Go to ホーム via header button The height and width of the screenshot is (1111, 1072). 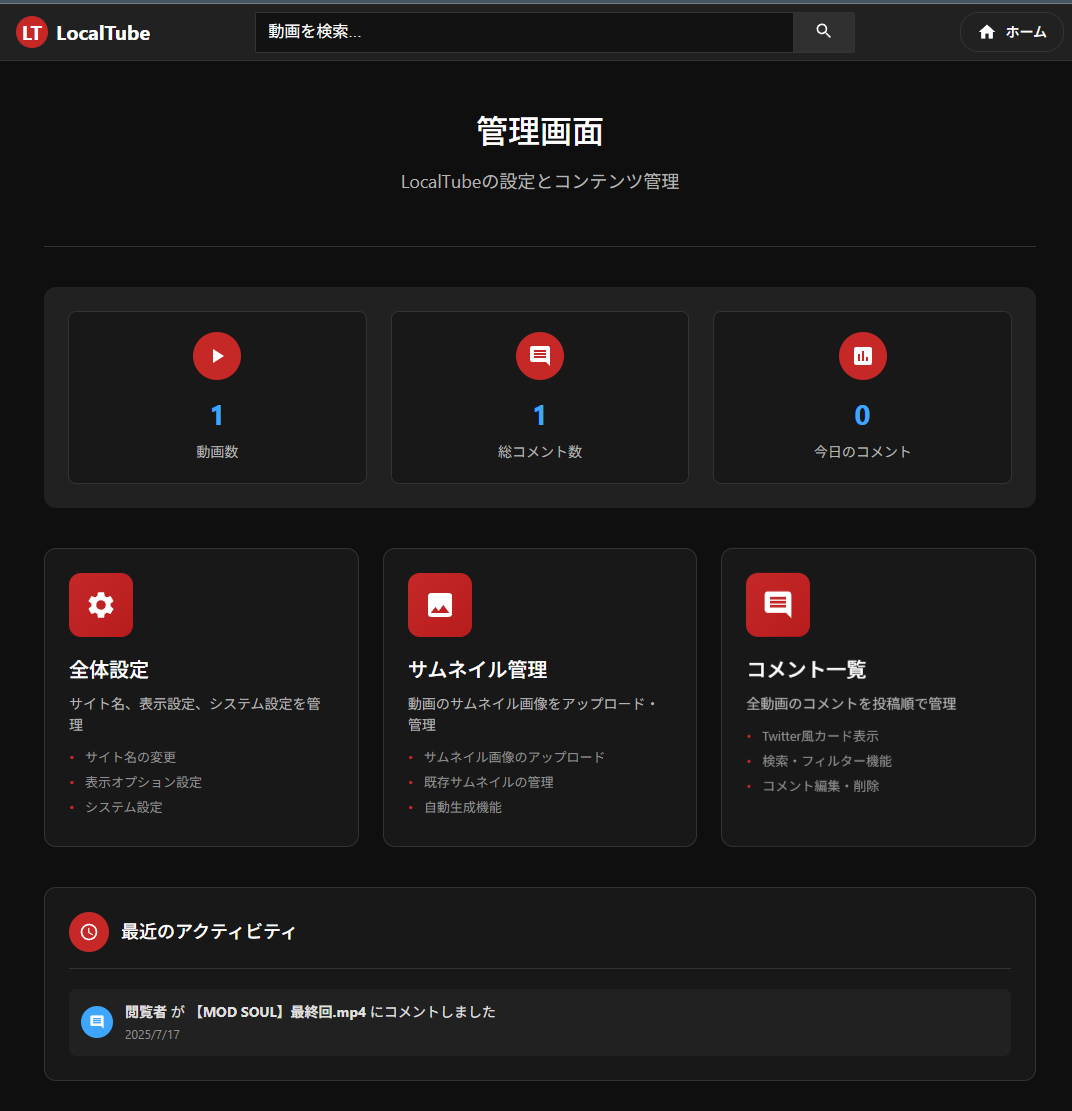click(x=1011, y=32)
